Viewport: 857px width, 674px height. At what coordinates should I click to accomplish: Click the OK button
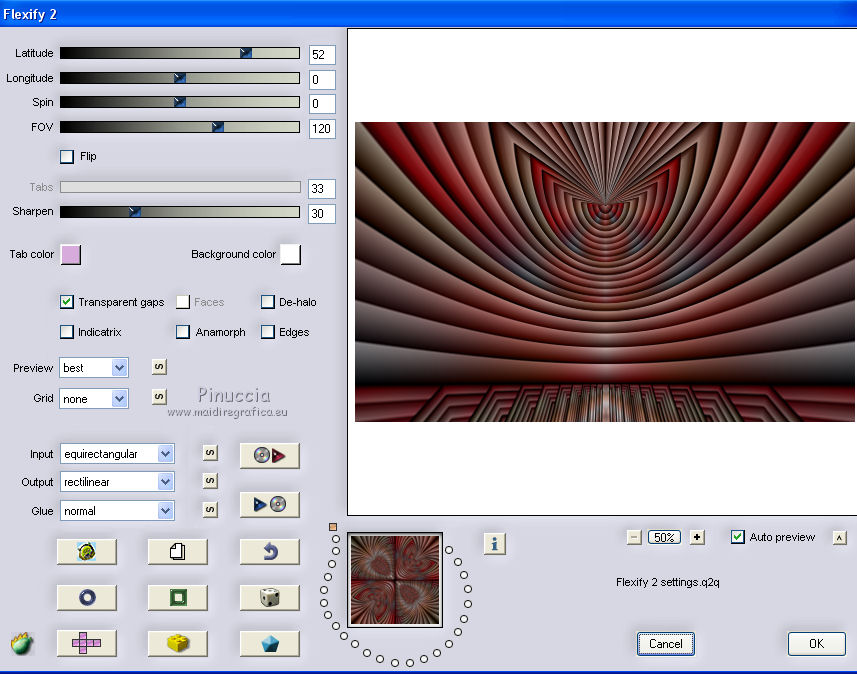point(817,644)
